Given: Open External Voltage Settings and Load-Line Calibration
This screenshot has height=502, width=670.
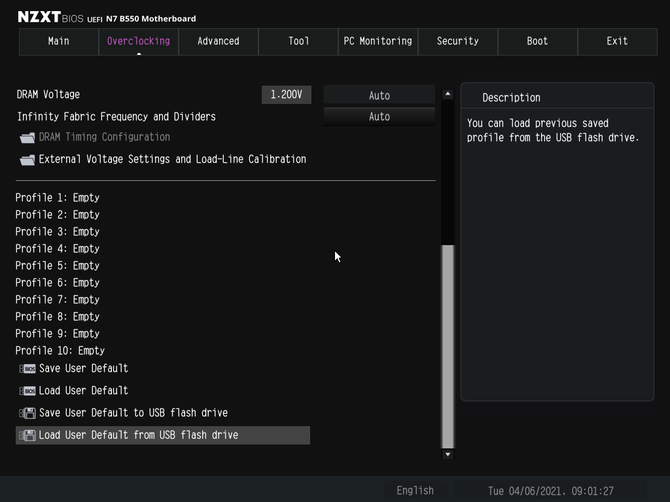Looking at the screenshot, I should [173, 159].
